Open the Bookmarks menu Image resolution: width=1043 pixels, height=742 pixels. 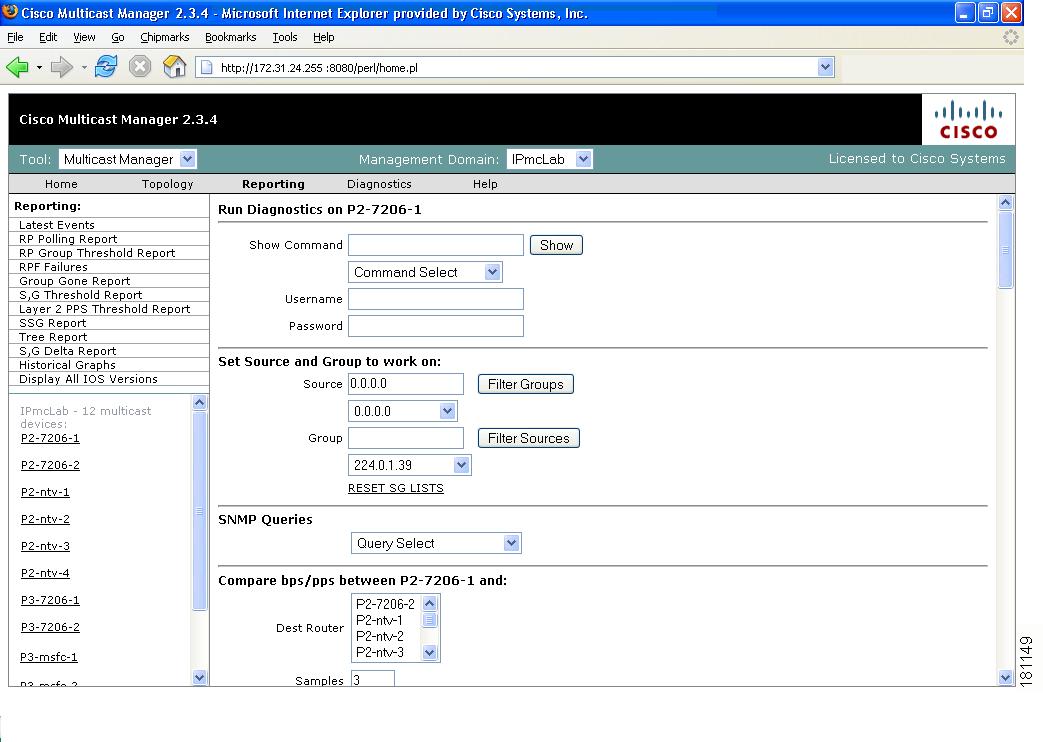pyautogui.click(x=230, y=37)
